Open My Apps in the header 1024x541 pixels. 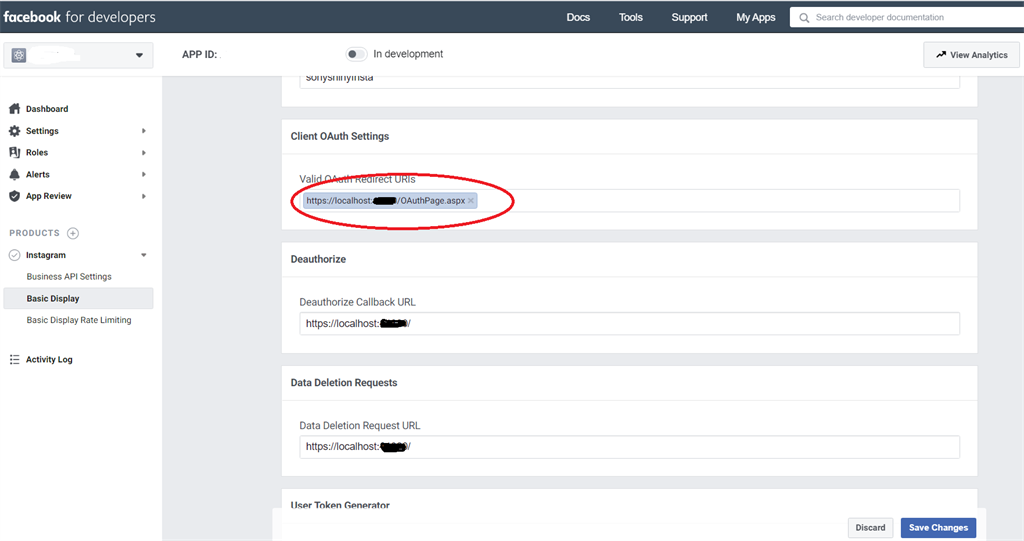point(756,18)
